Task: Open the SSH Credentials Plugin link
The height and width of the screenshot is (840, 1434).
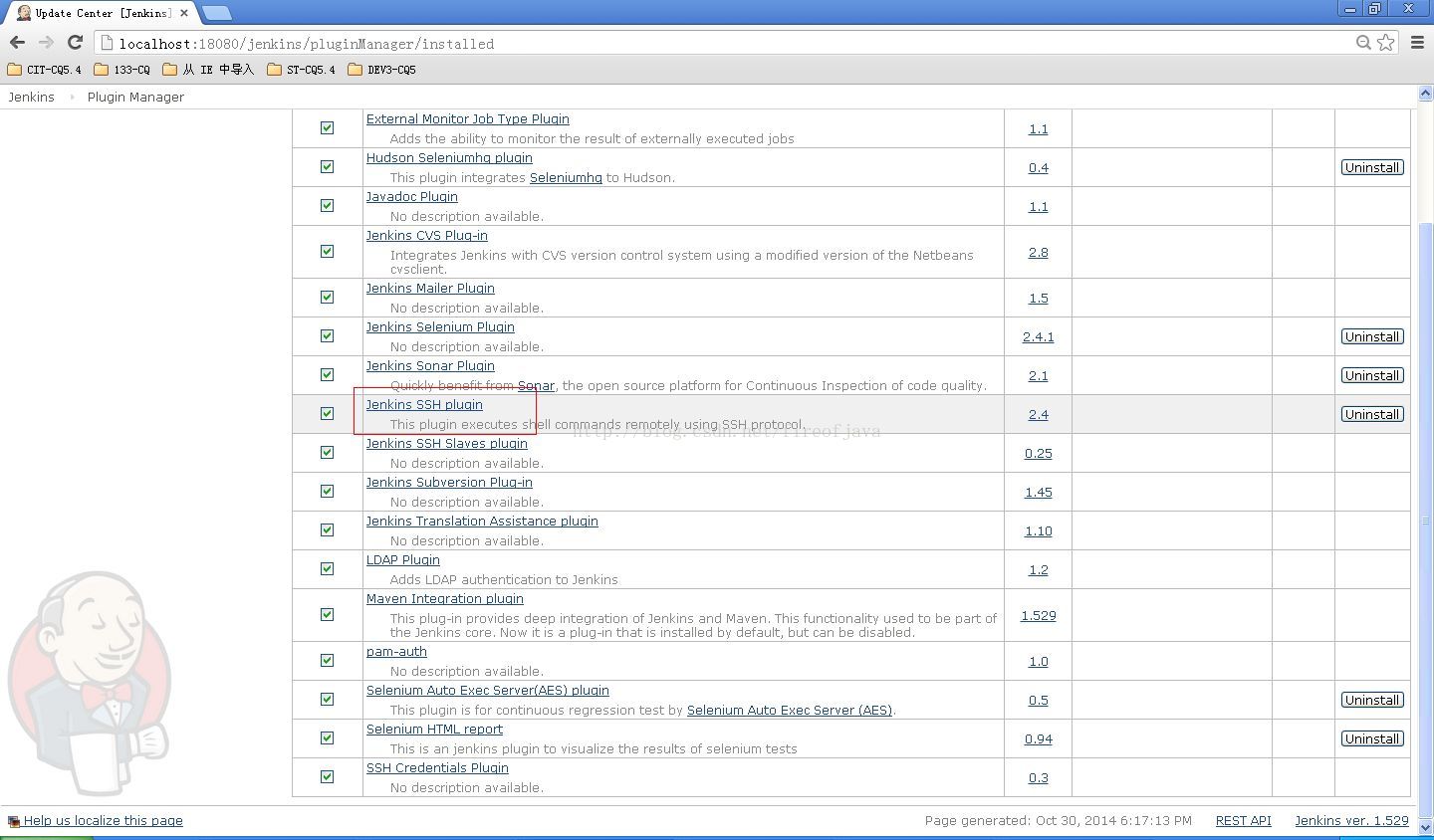Action: [x=437, y=768]
